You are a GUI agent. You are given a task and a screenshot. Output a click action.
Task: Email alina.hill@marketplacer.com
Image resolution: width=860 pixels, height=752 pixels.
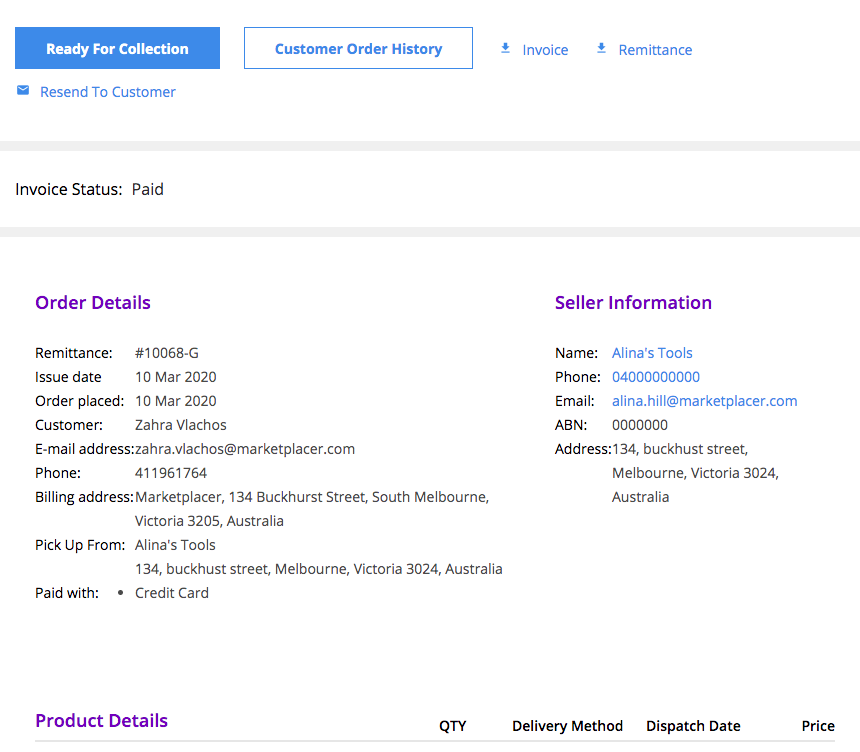pos(705,401)
